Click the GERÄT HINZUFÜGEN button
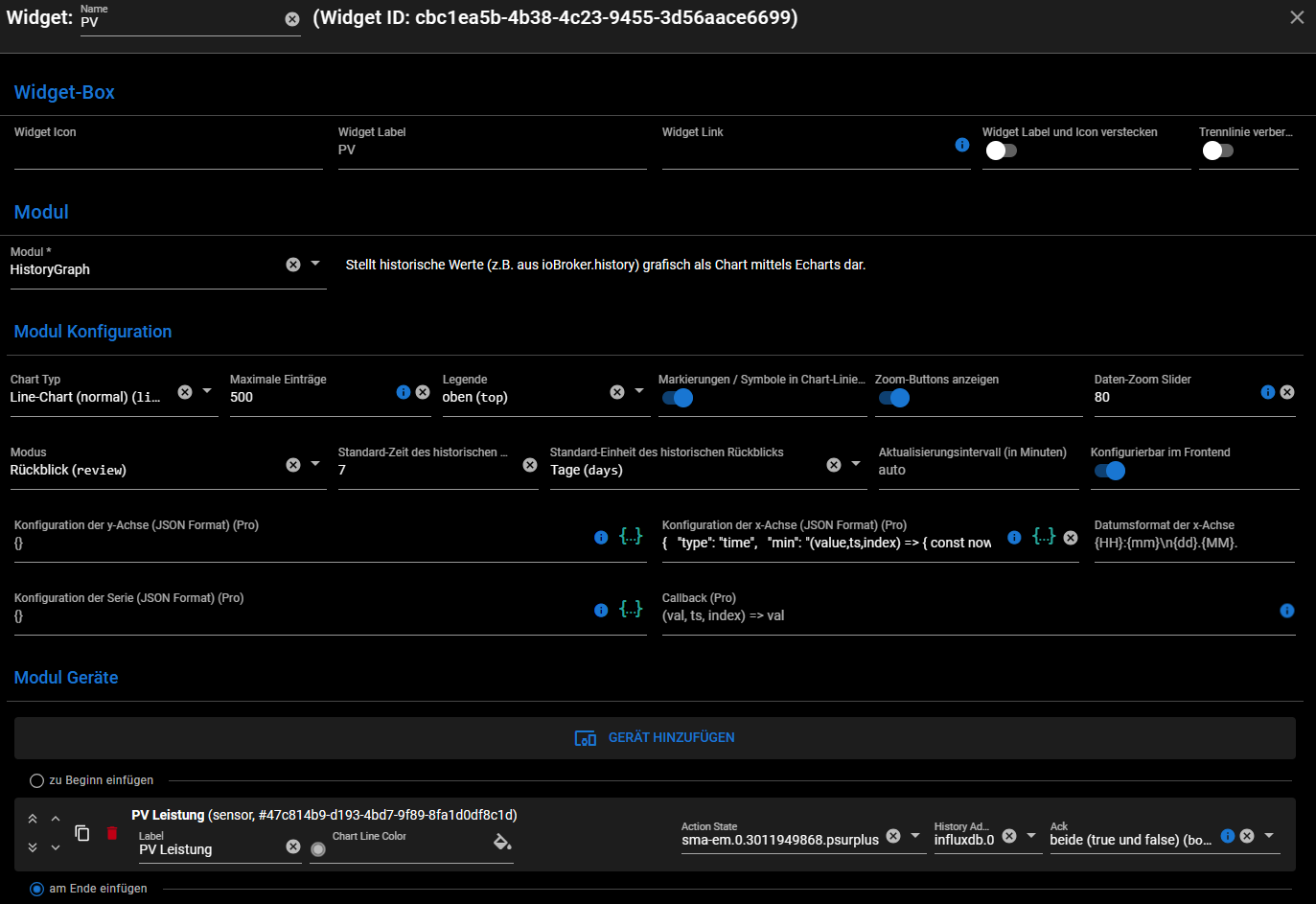Image resolution: width=1316 pixels, height=904 pixels. (x=655, y=738)
